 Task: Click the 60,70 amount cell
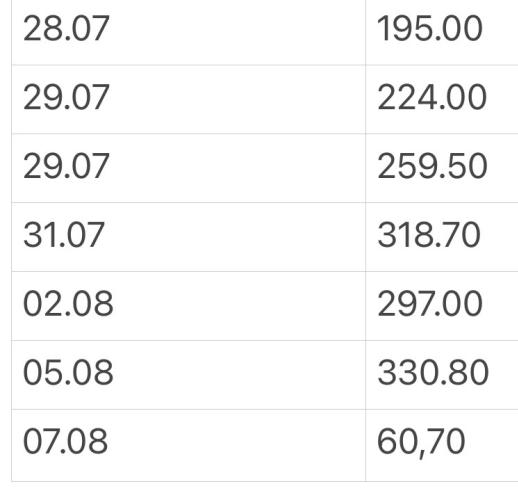[442, 445]
